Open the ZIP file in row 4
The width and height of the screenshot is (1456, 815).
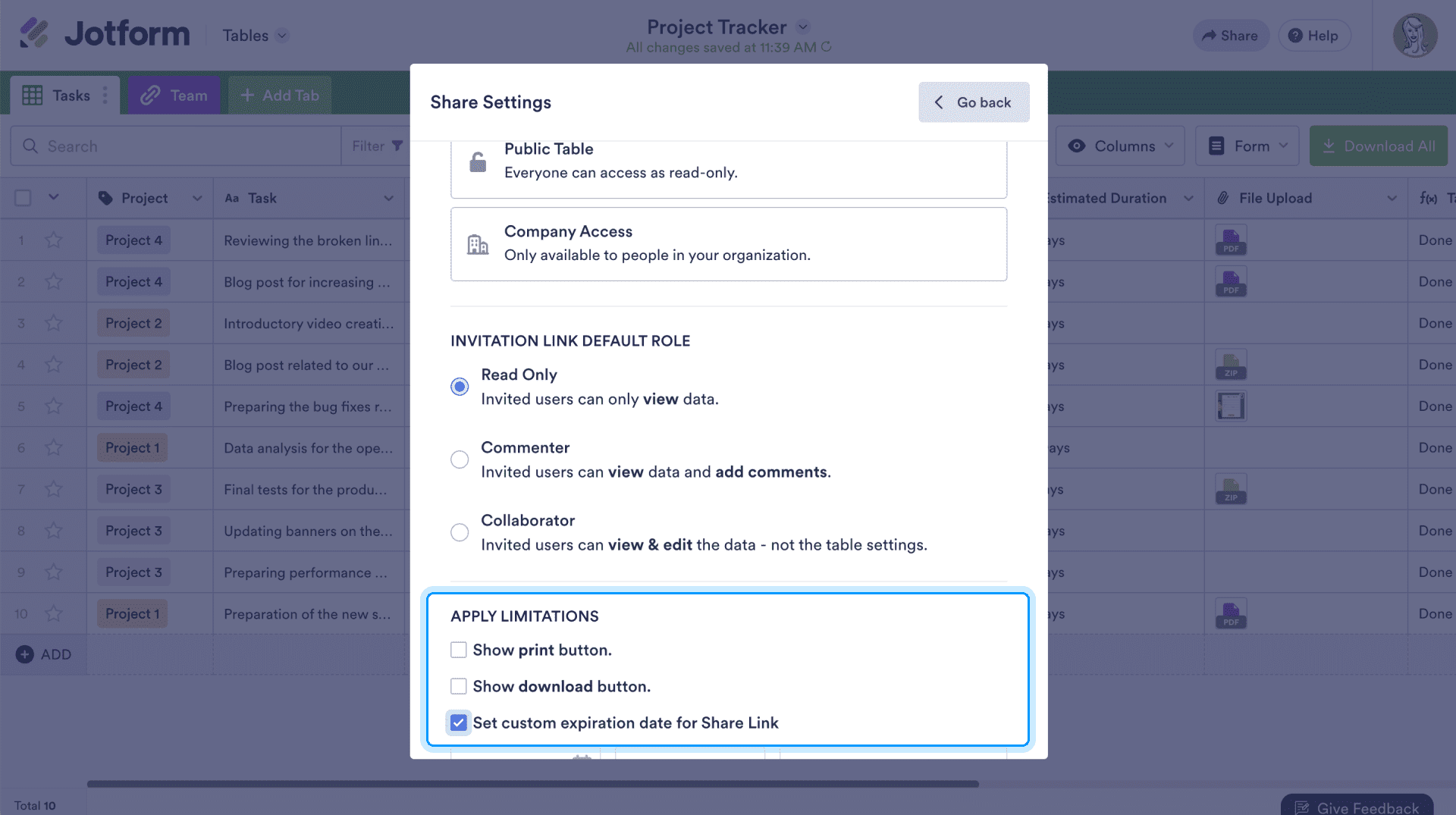tap(1230, 365)
